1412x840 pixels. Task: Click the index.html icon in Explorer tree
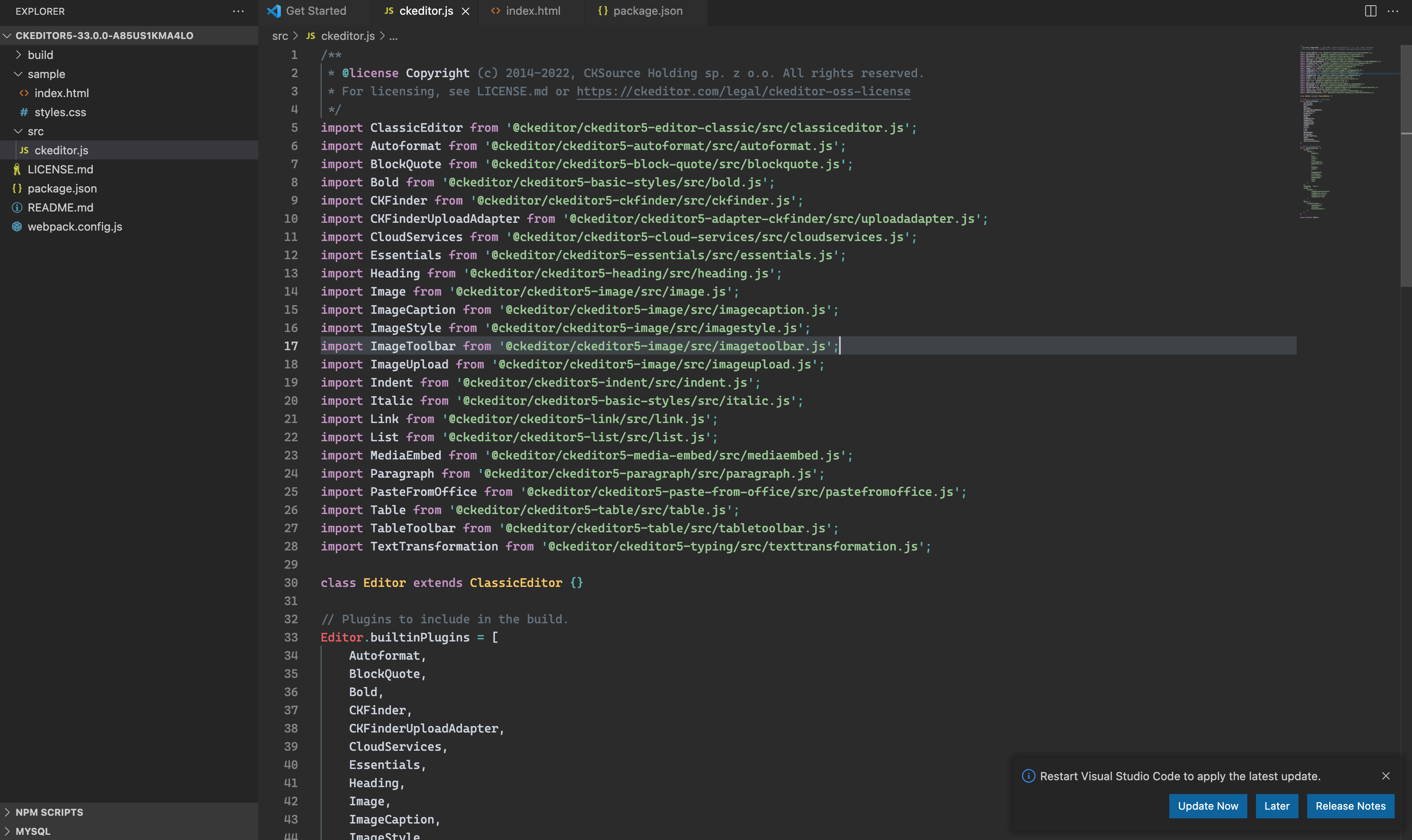click(24, 93)
